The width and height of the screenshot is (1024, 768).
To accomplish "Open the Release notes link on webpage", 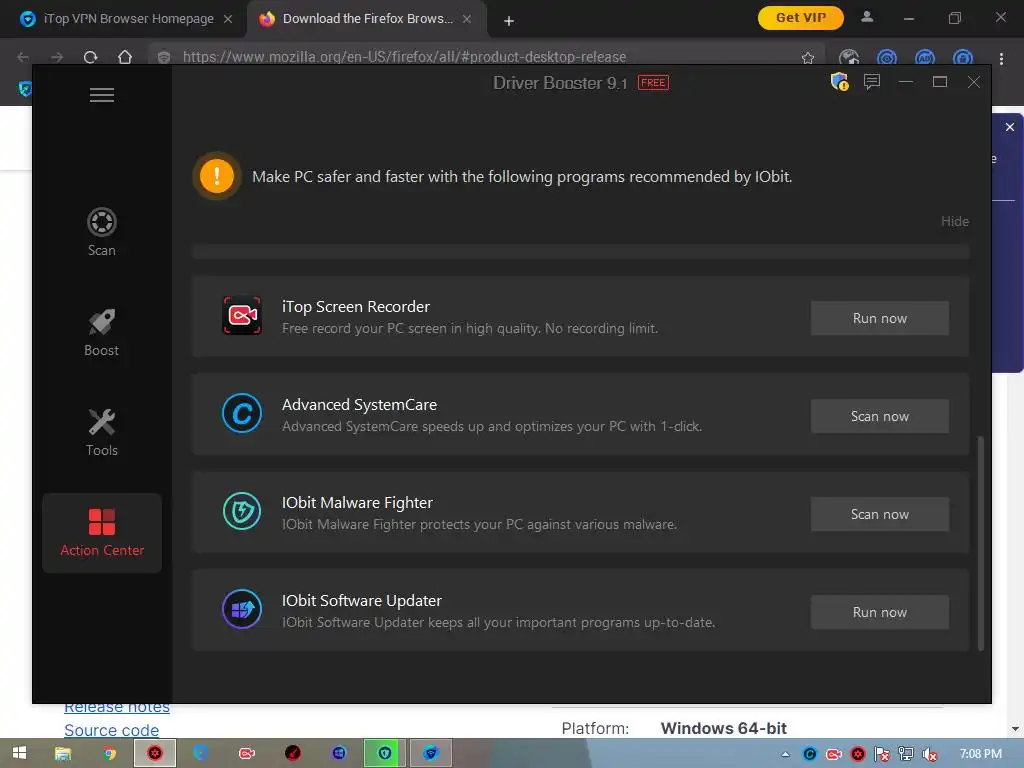I will 117,708.
